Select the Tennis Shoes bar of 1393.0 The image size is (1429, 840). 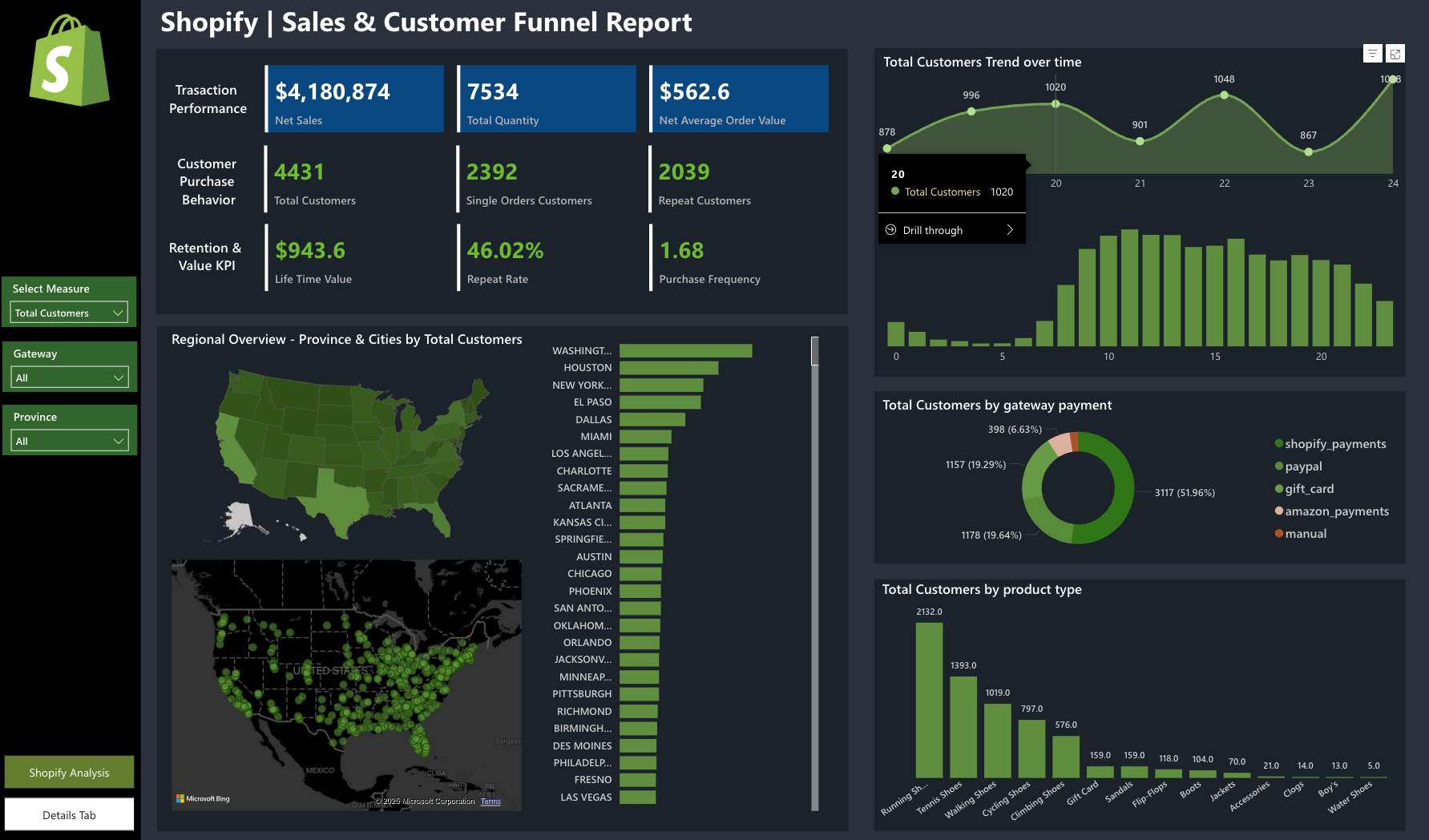pos(963,728)
